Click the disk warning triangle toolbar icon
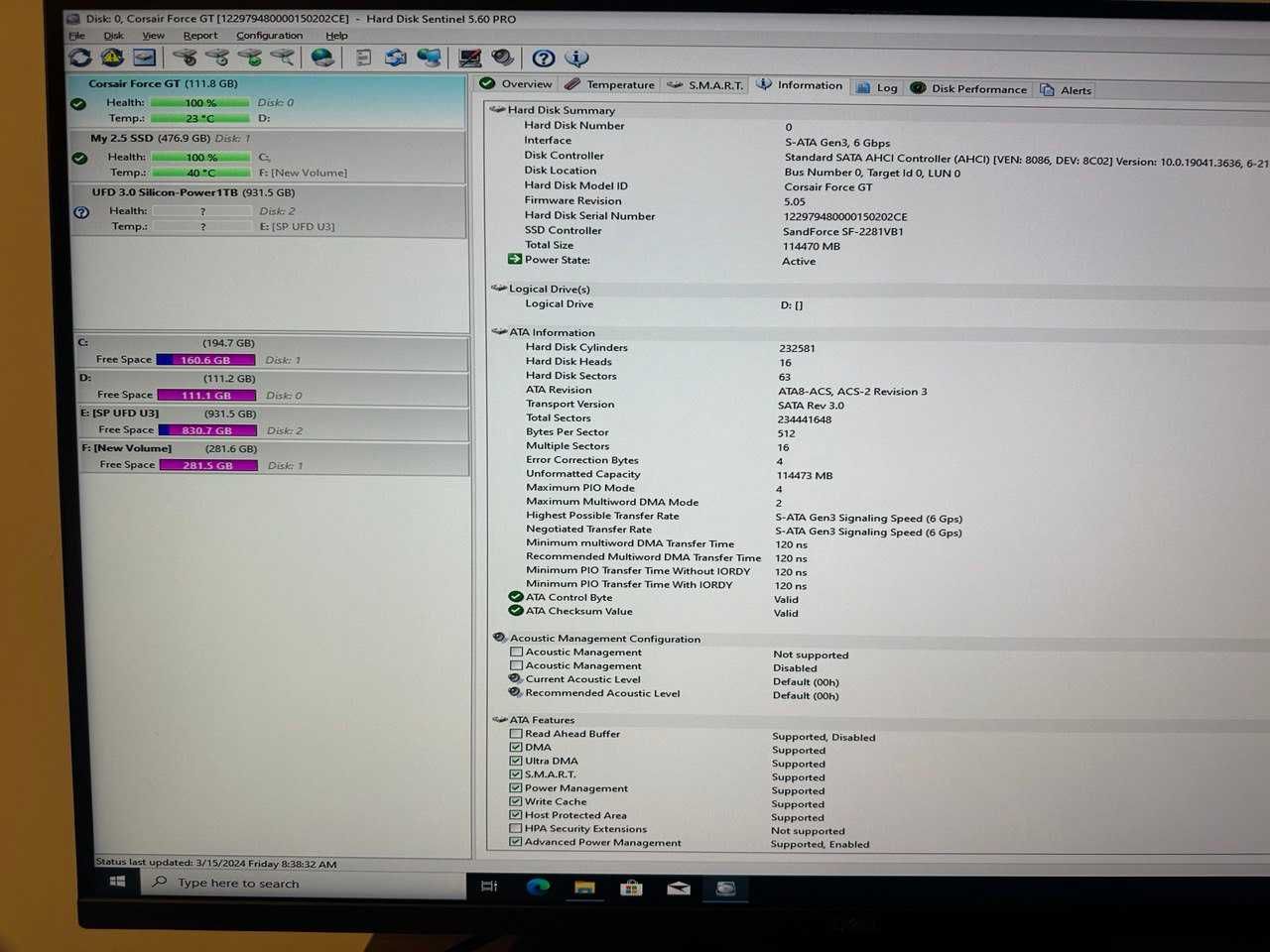 click(x=112, y=59)
